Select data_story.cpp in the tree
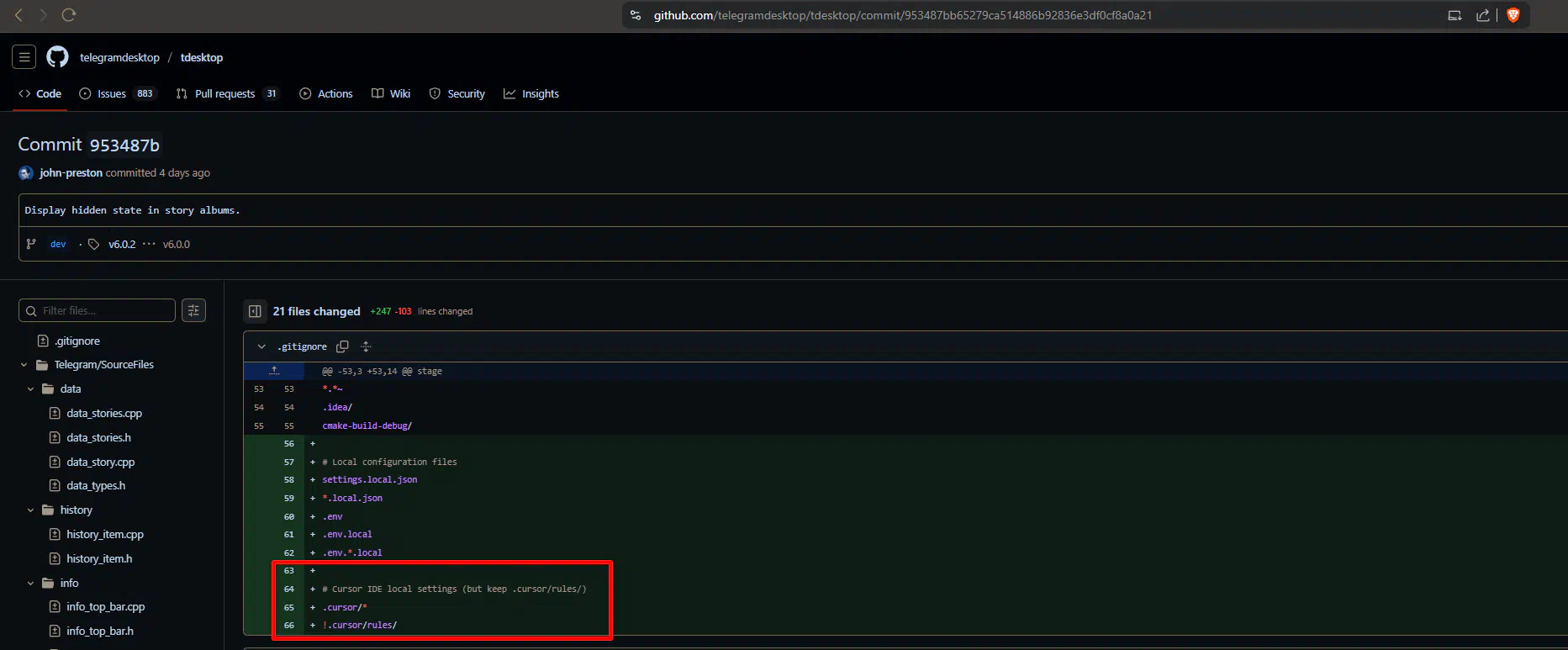The height and width of the screenshot is (650, 1568). (x=101, y=462)
